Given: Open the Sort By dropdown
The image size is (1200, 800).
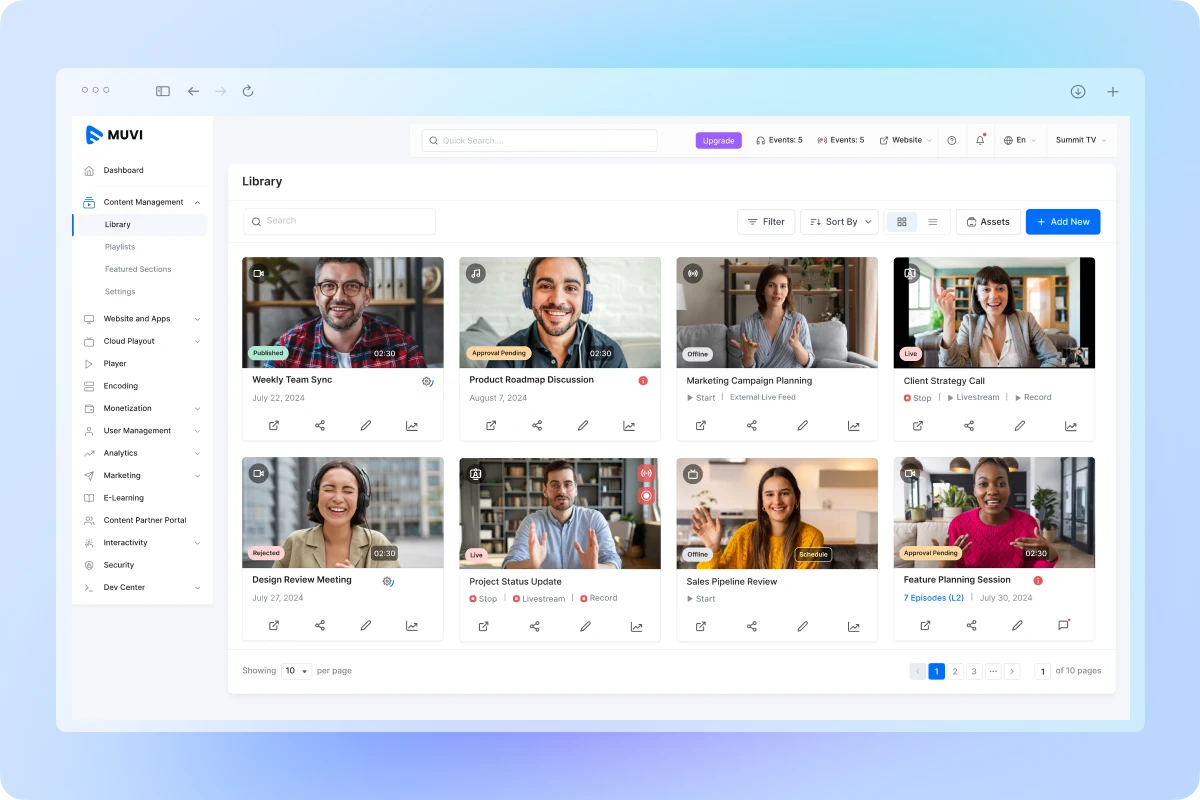Looking at the screenshot, I should (839, 221).
